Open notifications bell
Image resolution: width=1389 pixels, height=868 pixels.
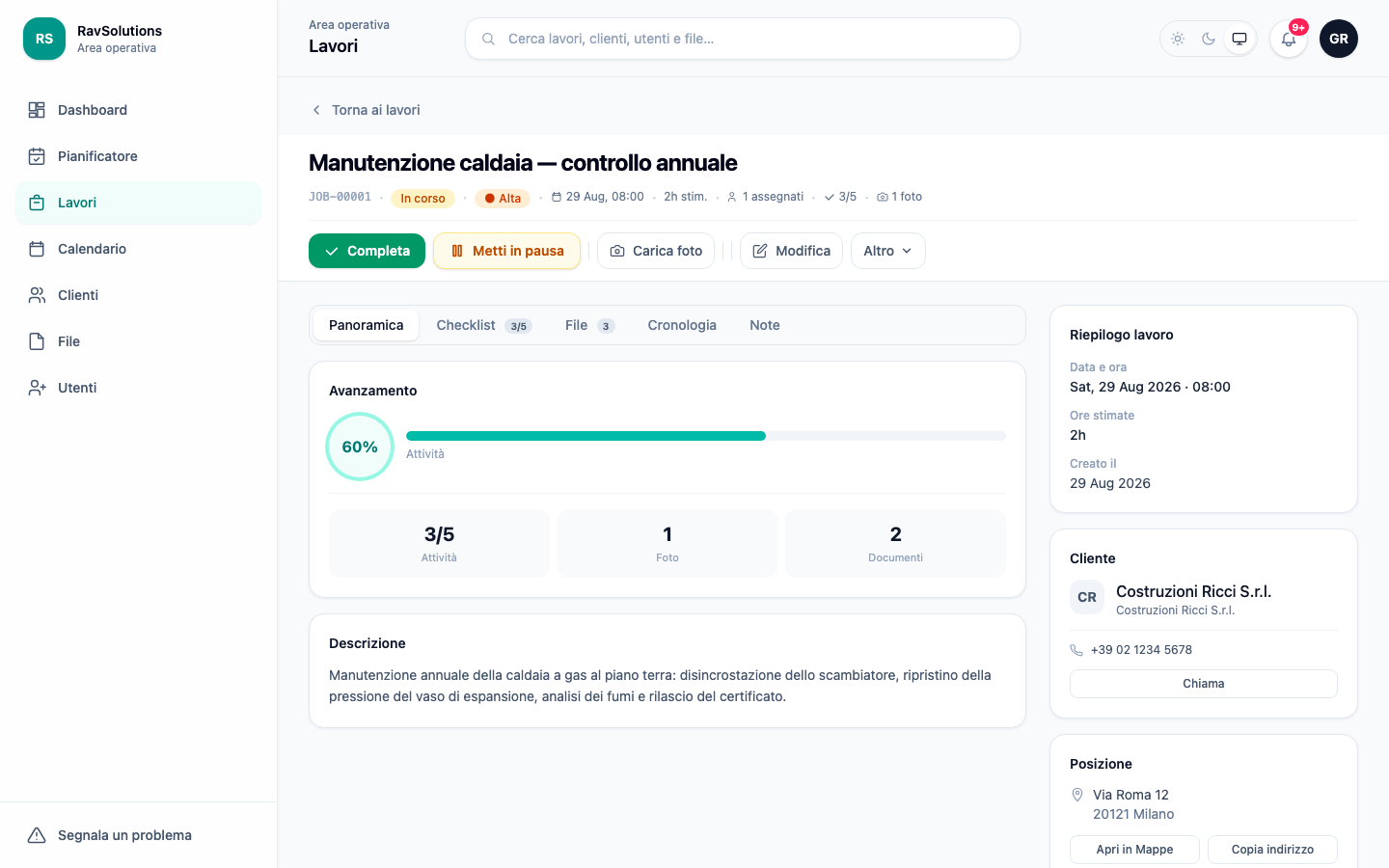[1289, 39]
